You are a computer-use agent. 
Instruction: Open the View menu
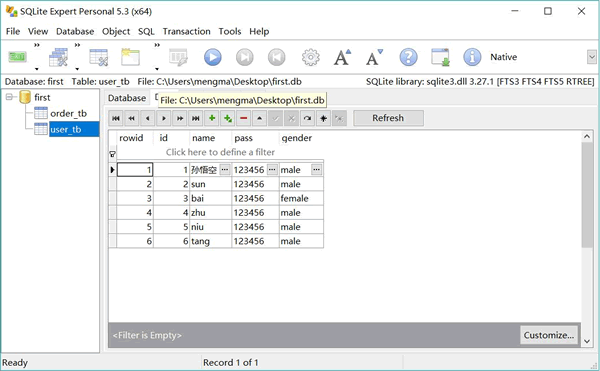pyautogui.click(x=38, y=31)
